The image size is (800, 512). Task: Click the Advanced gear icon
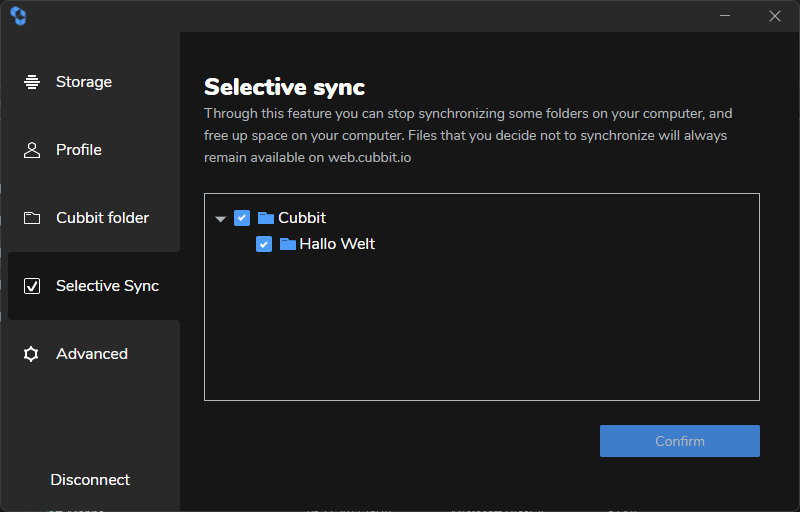(x=31, y=354)
